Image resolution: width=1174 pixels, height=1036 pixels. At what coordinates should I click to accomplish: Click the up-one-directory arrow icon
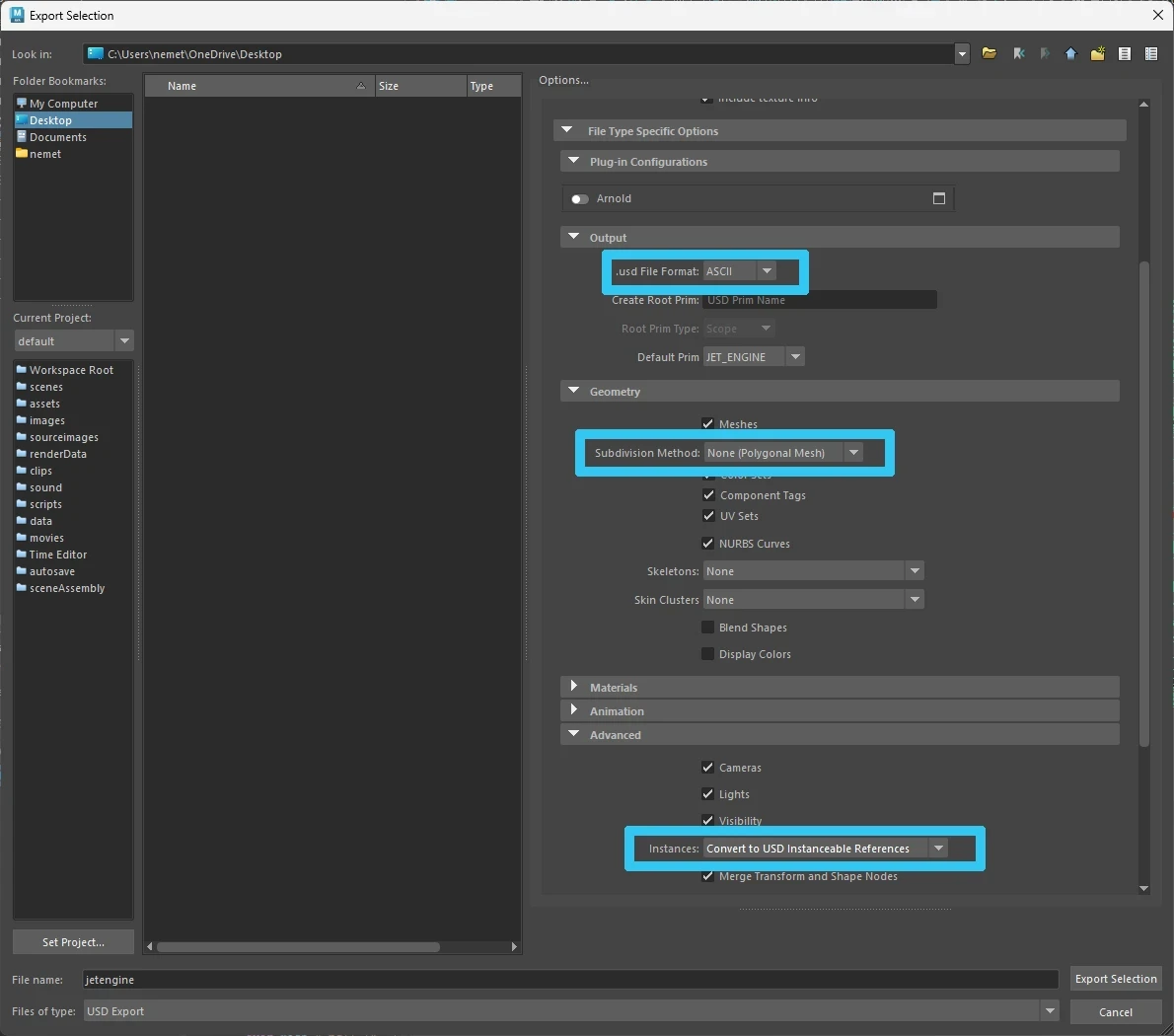1070,53
